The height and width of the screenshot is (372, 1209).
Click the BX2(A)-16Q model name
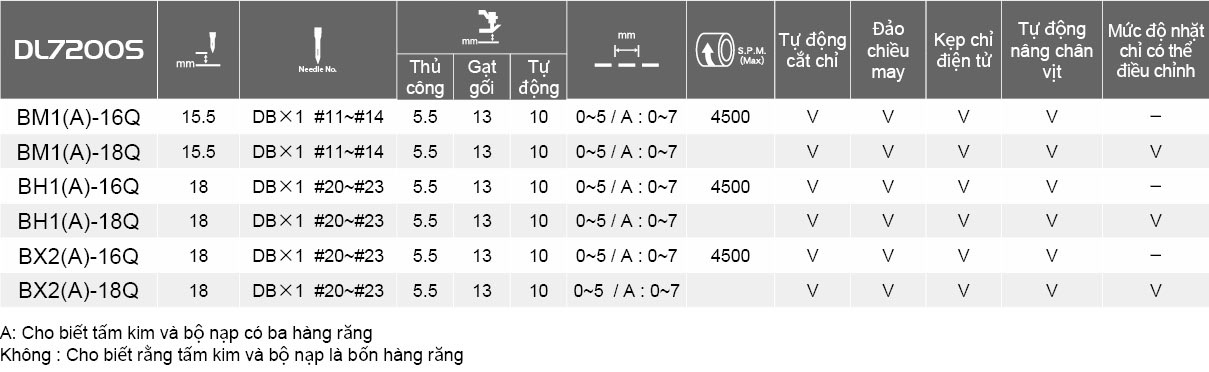pos(79,255)
